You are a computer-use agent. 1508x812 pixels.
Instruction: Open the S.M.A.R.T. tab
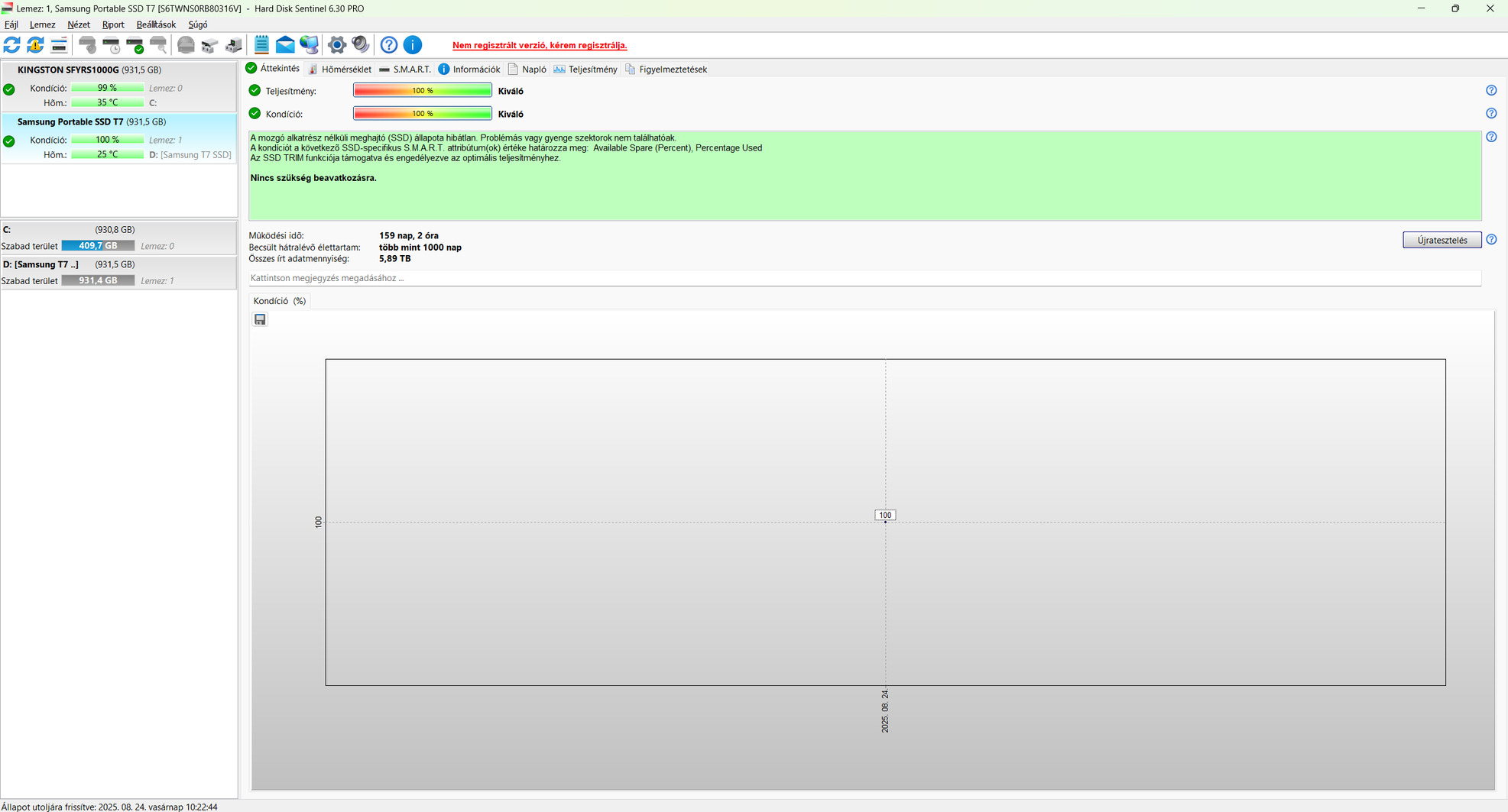(x=405, y=70)
